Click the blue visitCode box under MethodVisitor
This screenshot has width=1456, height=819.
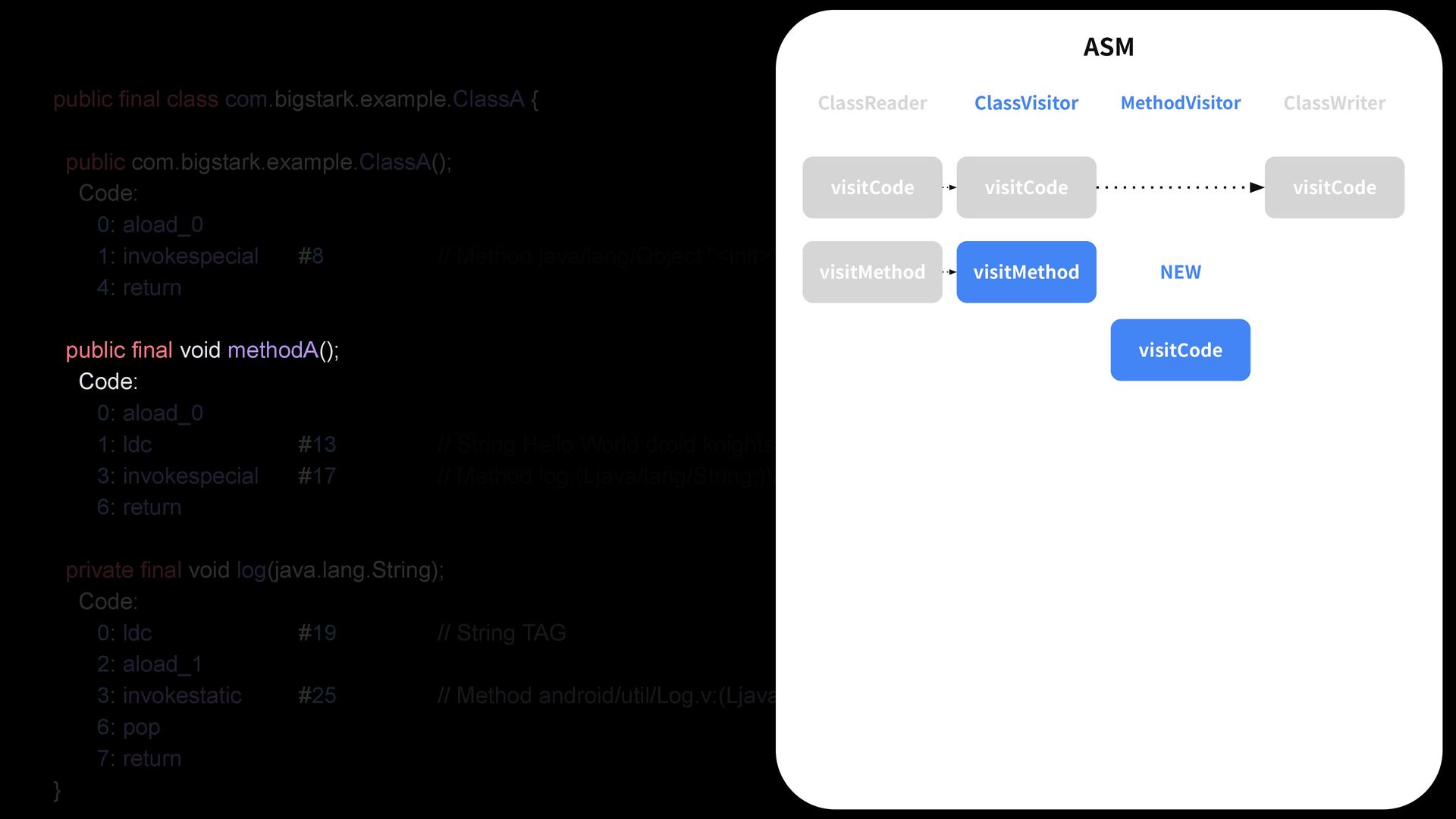[x=1180, y=350]
